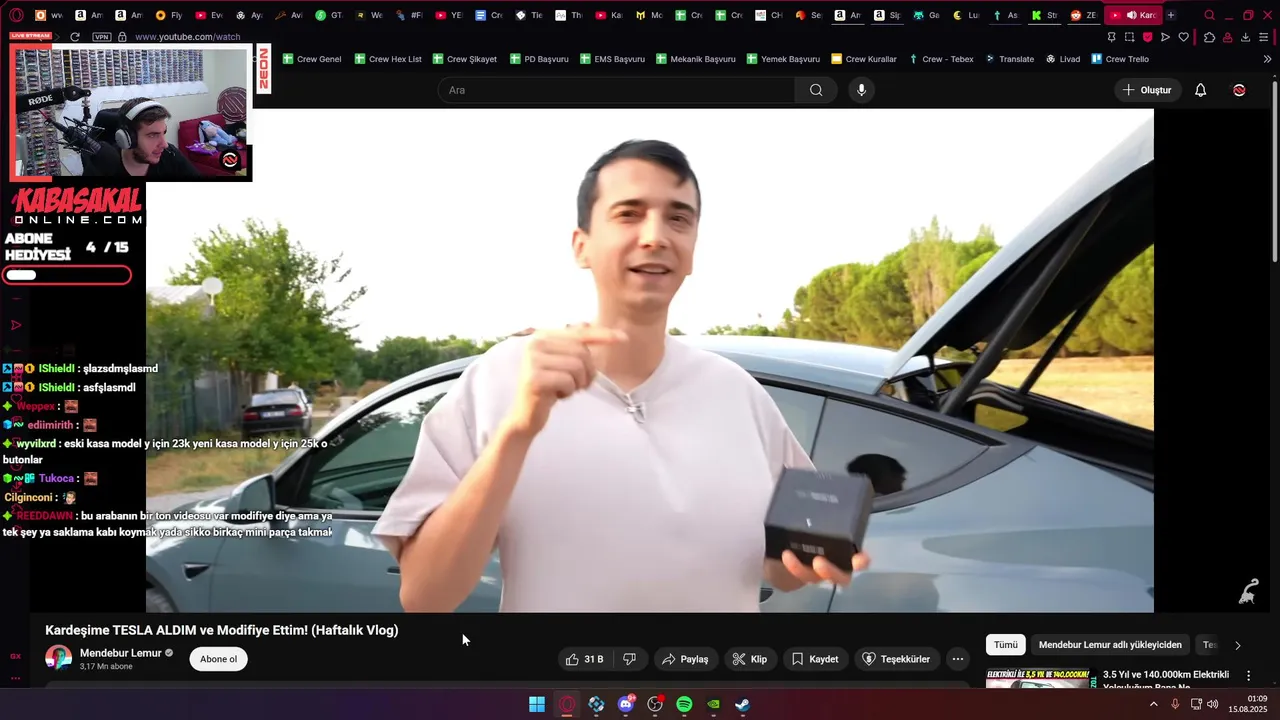Open the Translate bookmark
The width and height of the screenshot is (1280, 720).
[x=1009, y=59]
